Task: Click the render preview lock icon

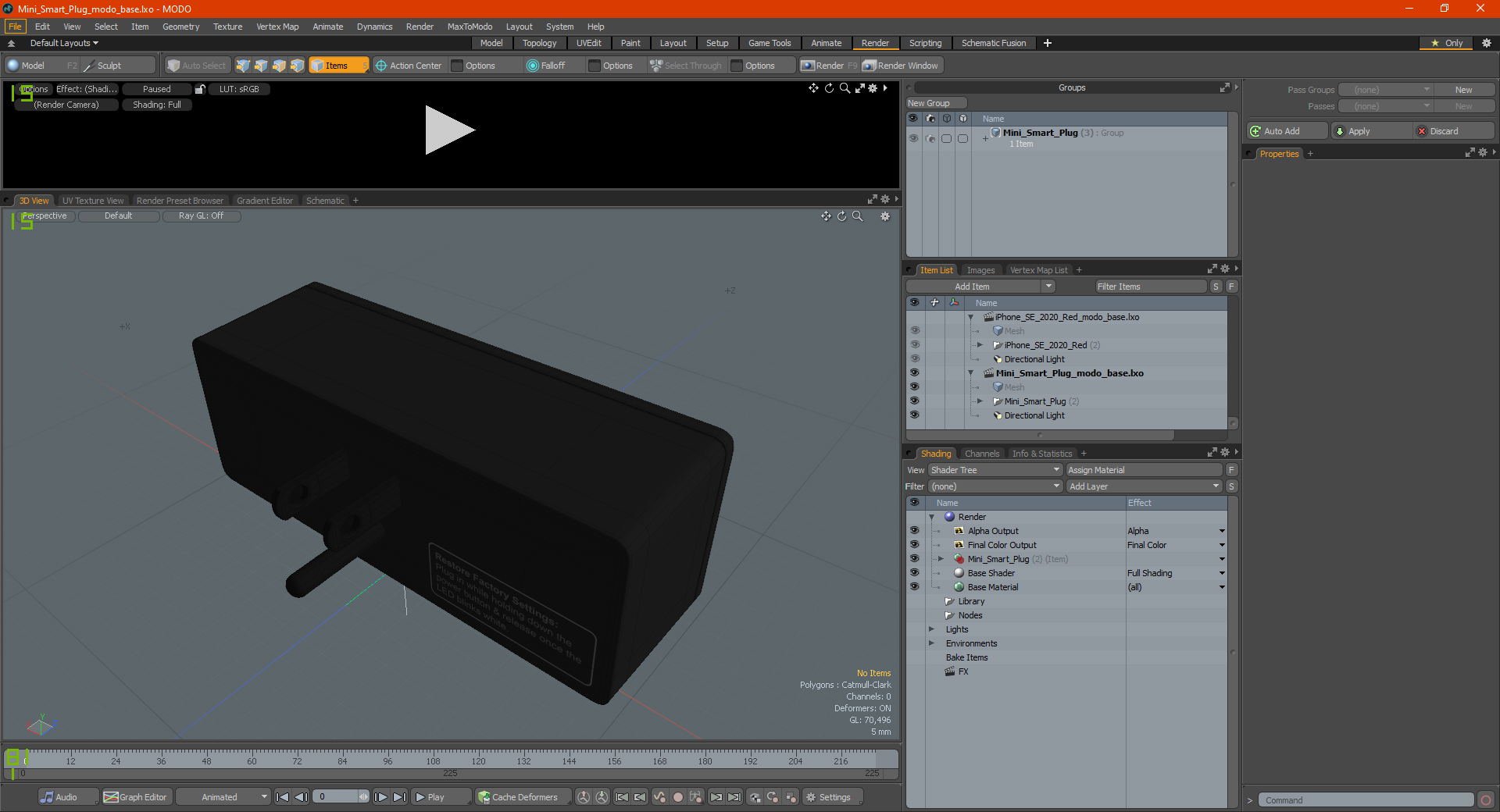Action: 200,89
